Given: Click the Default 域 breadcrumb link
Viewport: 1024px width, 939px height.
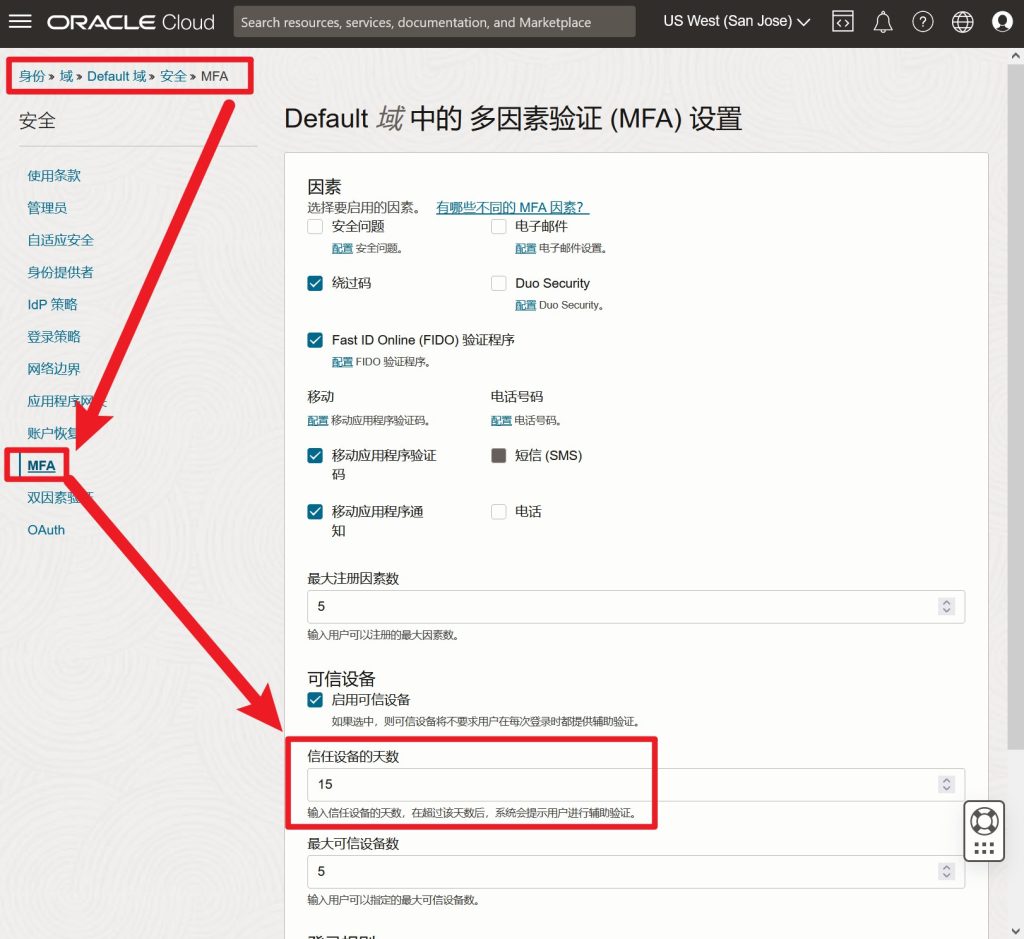Looking at the screenshot, I should point(116,76).
